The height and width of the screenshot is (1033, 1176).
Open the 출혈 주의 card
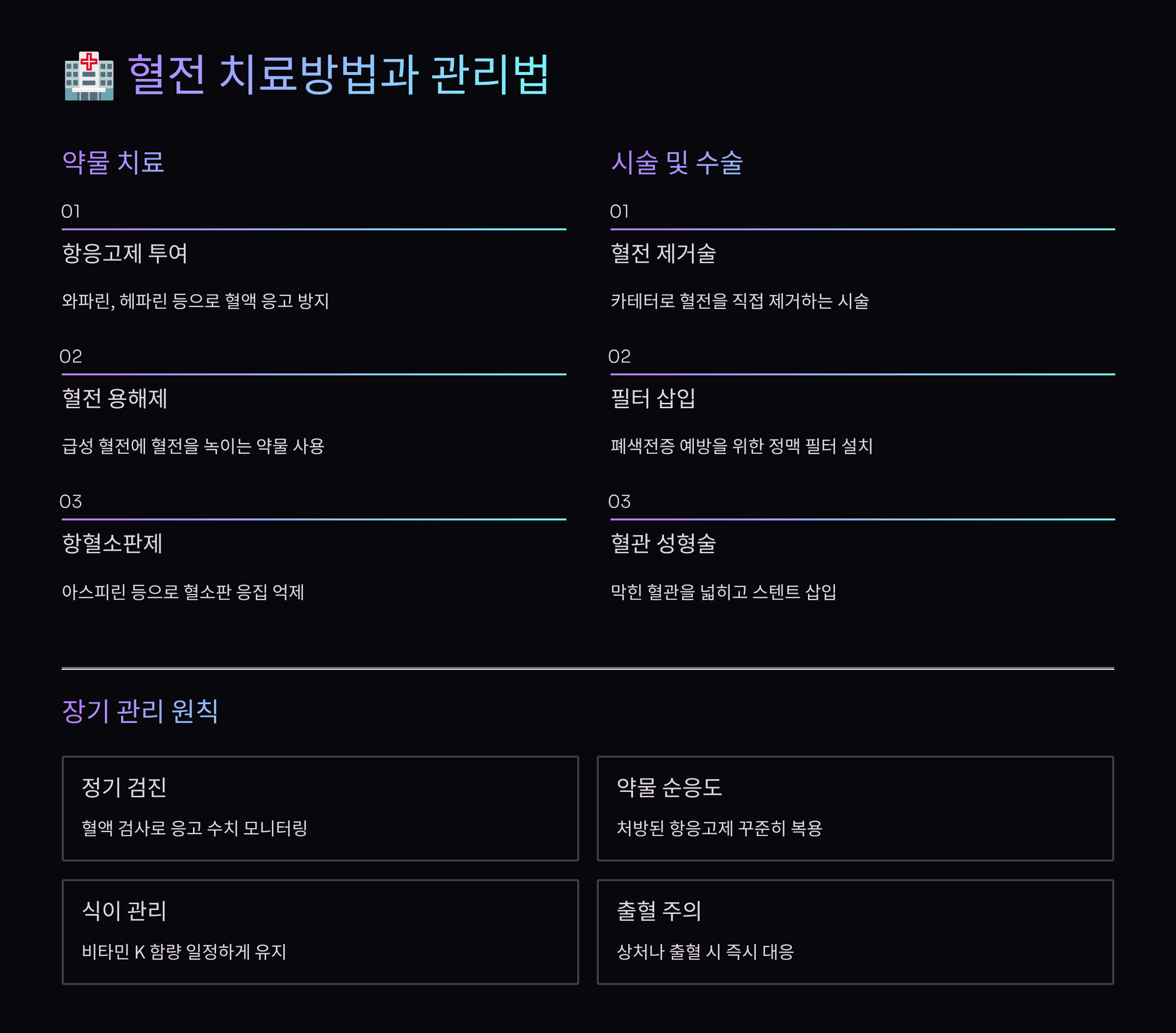[856, 932]
